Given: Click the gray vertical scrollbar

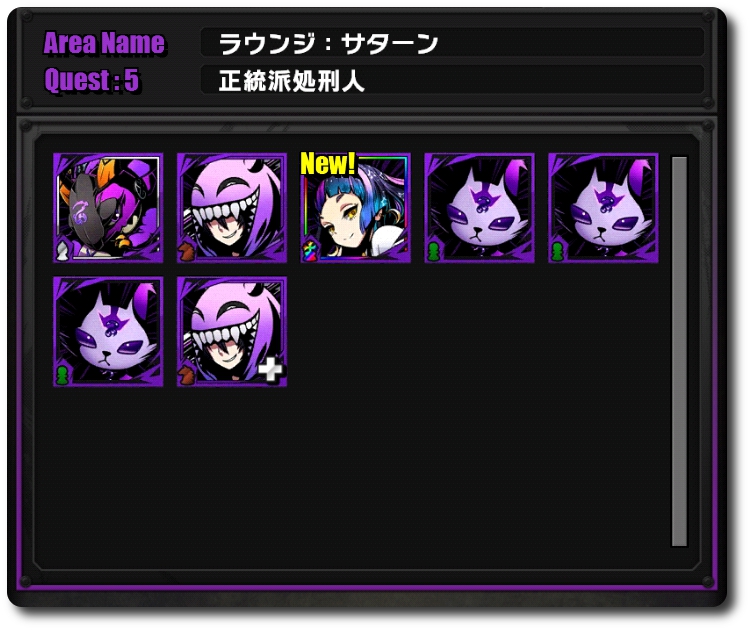Looking at the screenshot, I should point(679,351).
